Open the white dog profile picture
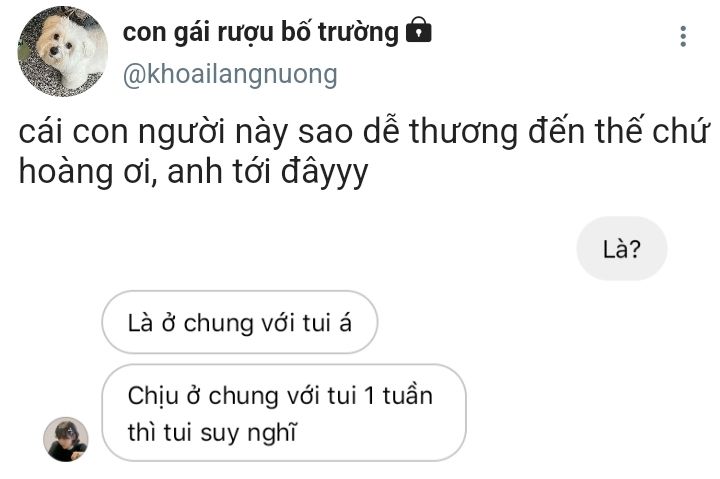The height and width of the screenshot is (479, 720). point(63,51)
